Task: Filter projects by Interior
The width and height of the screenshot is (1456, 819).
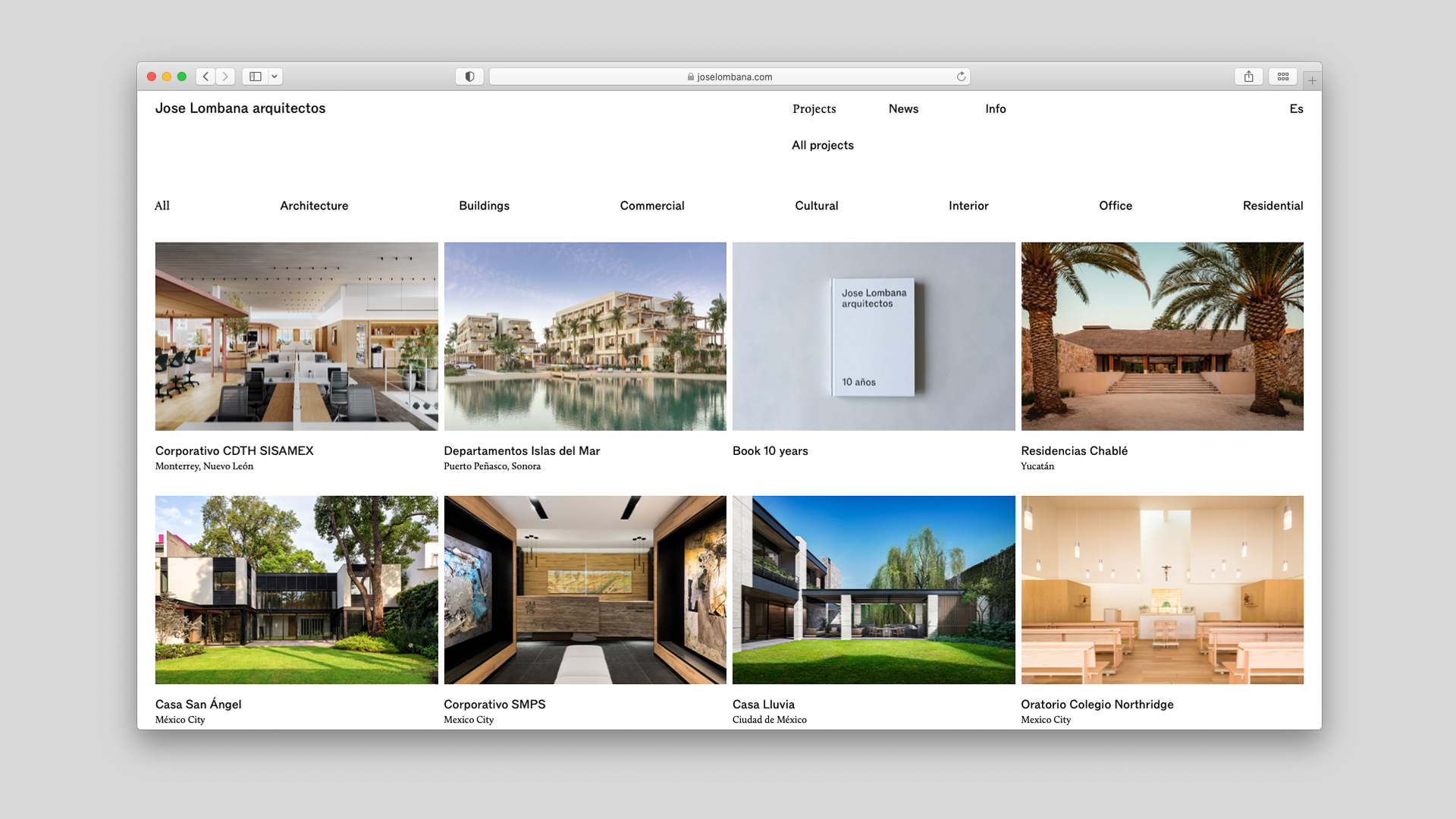Action: click(x=968, y=206)
